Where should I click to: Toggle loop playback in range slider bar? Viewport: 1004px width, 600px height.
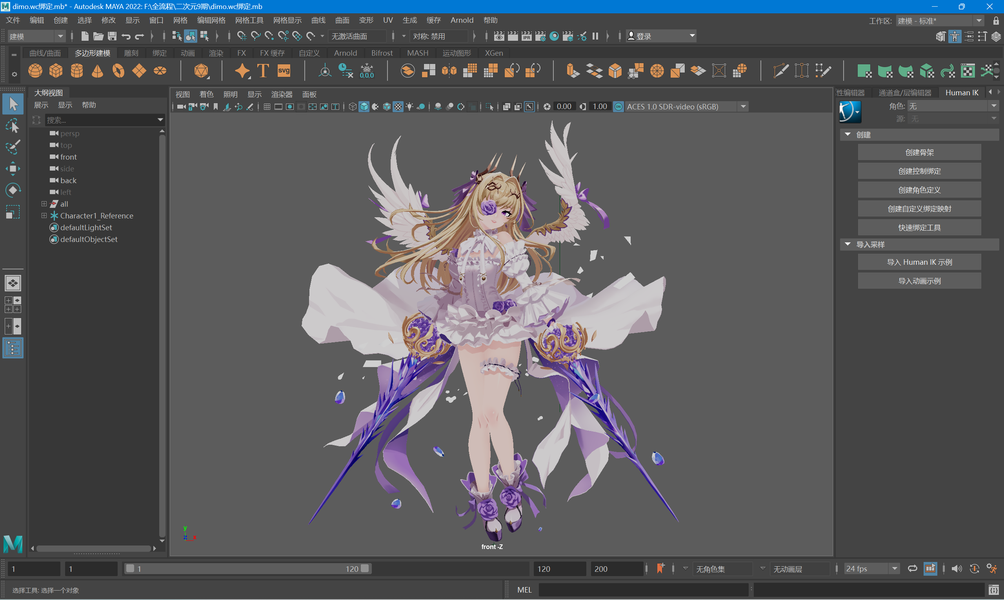912,569
